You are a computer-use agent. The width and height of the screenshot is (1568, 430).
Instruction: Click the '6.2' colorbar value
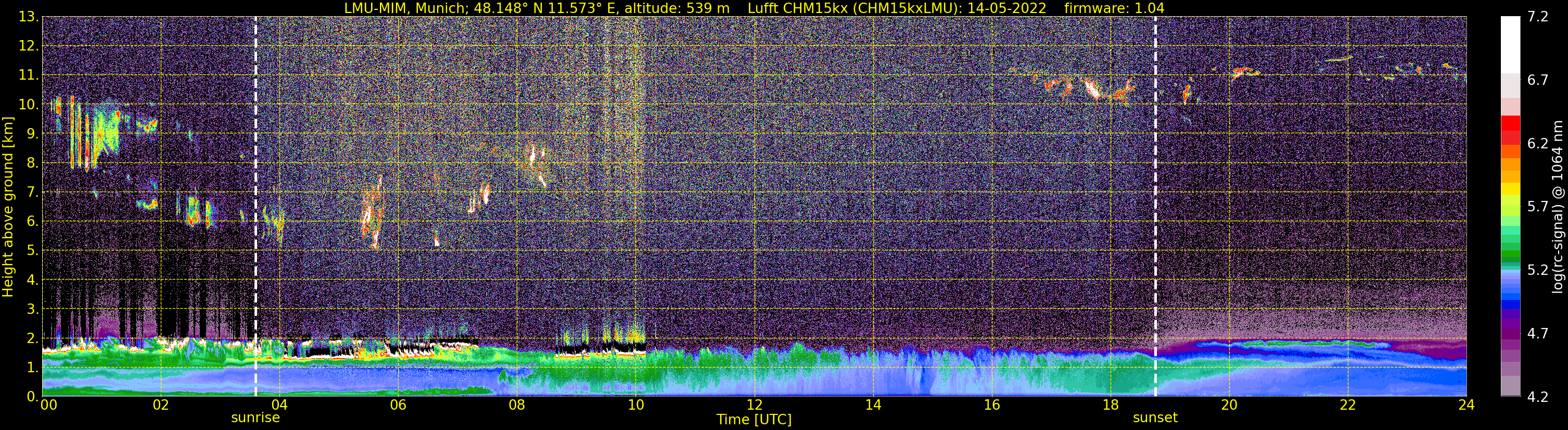pos(1538,143)
